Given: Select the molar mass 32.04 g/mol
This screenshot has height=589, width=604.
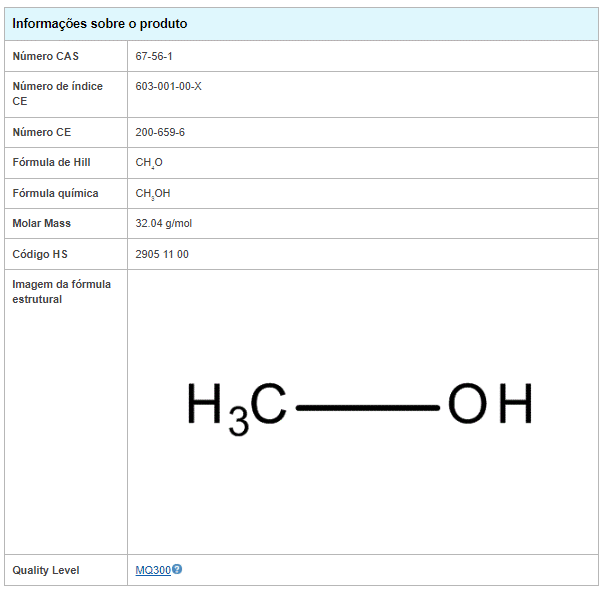Looking at the screenshot, I should (x=163, y=223).
